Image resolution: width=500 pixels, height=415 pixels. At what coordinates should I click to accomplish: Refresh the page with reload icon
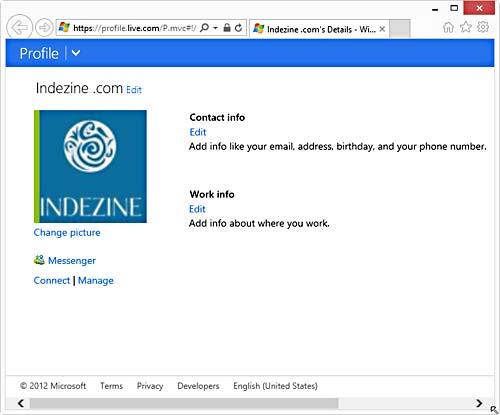[x=238, y=28]
